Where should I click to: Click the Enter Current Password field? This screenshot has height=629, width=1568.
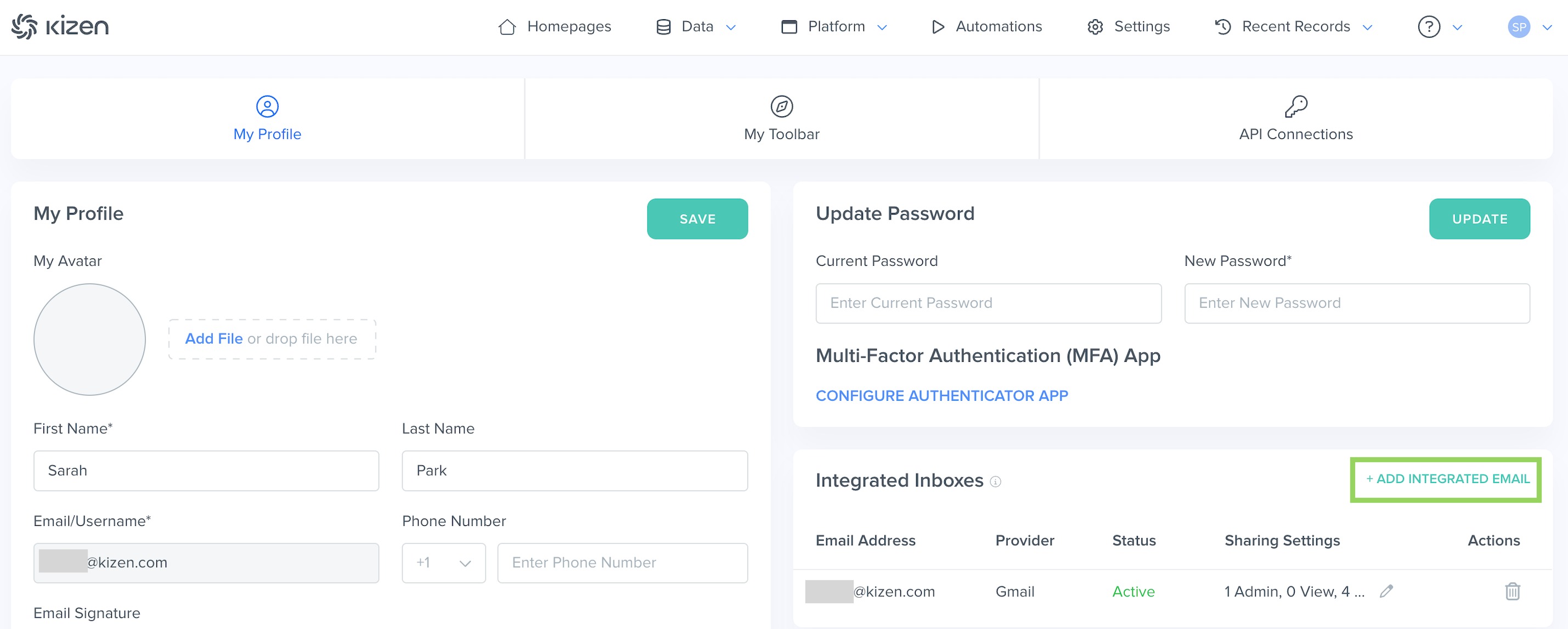pos(988,303)
